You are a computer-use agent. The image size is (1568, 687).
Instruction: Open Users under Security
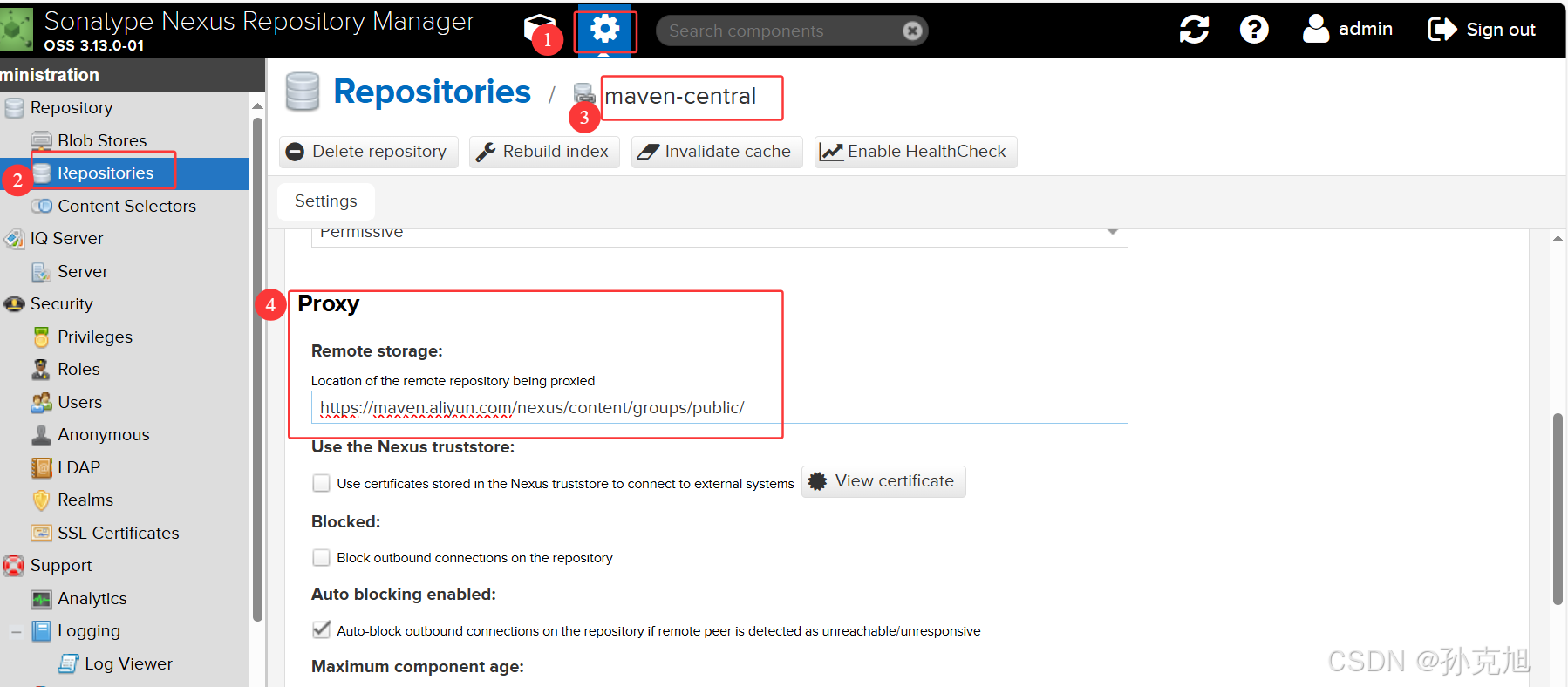pos(79,402)
